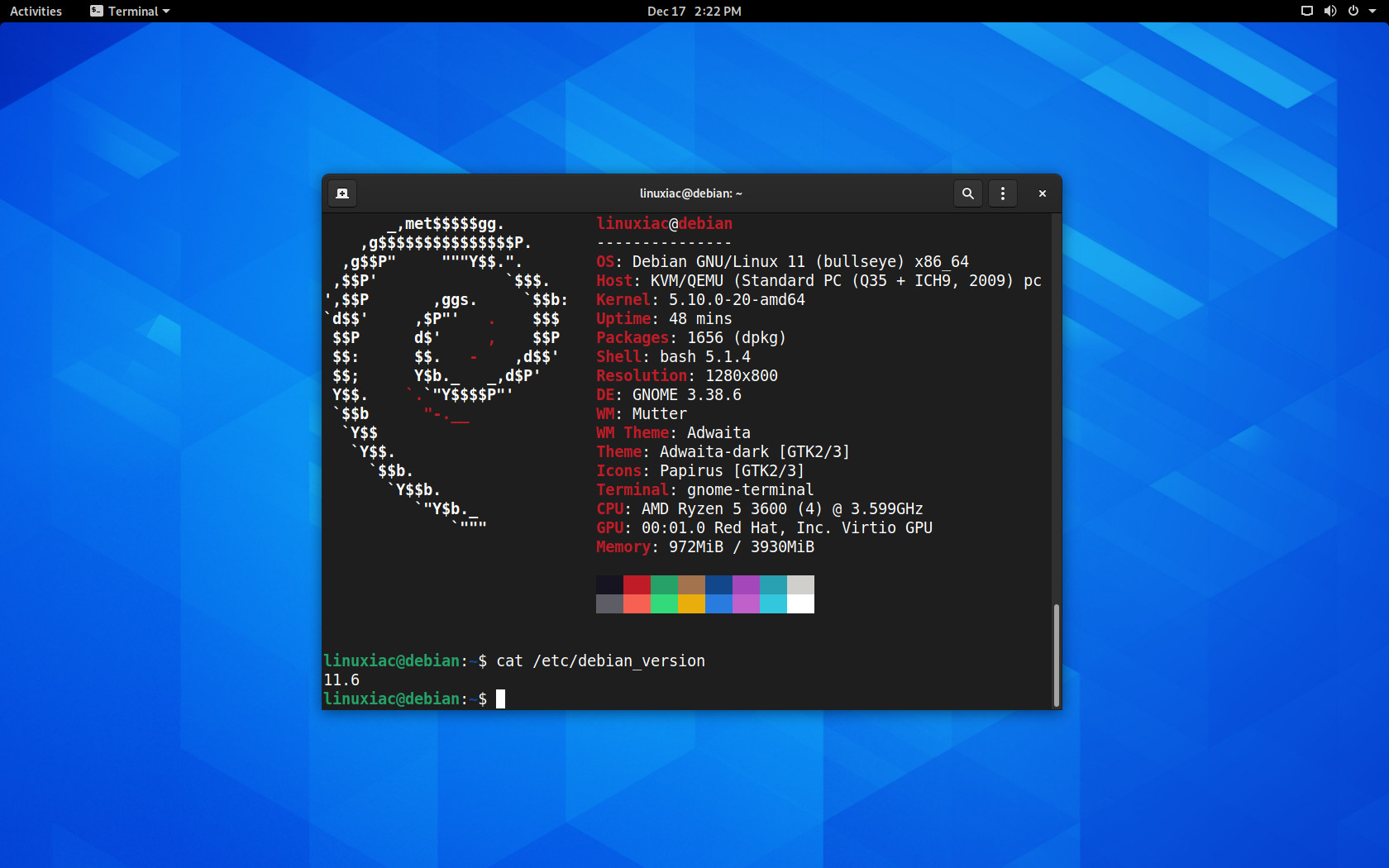This screenshot has width=1389, height=868.
Task: Click the Uptime 48 mins line
Action: (x=664, y=319)
